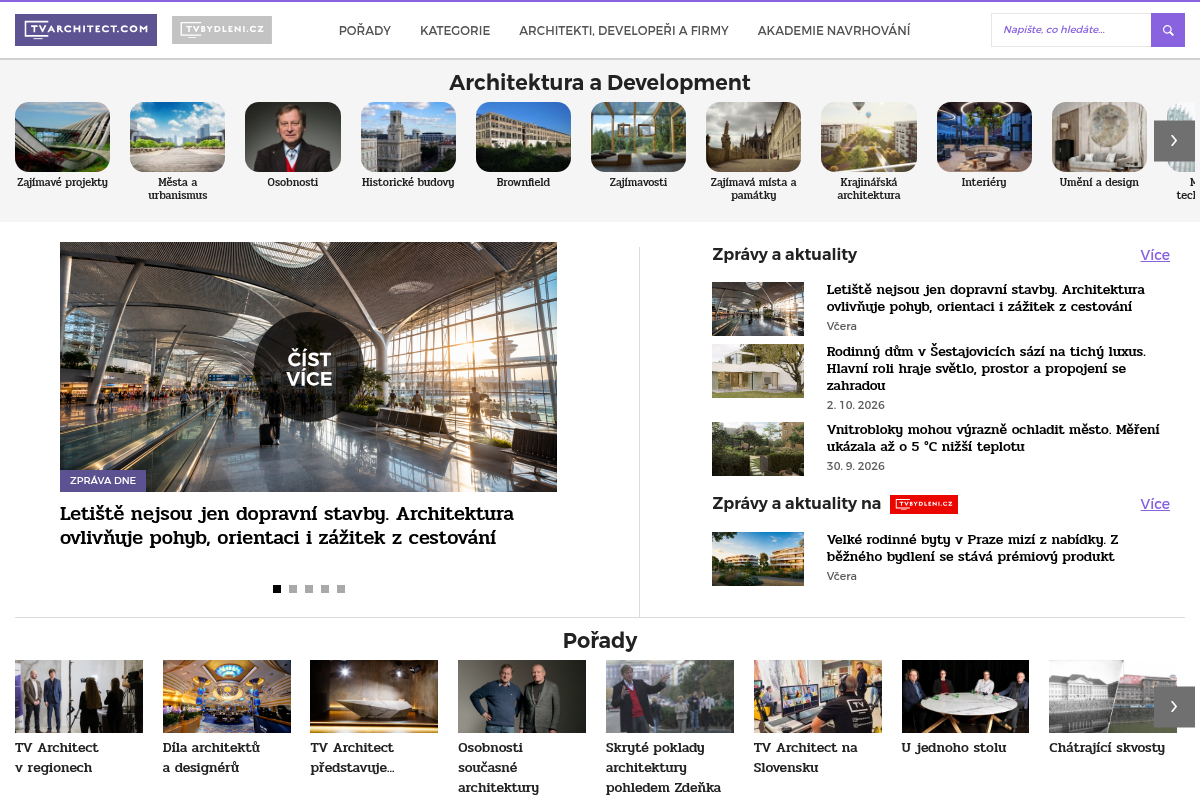Image resolution: width=1200 pixels, height=800 pixels.
Task: Click Více next to Zprávy a aktuality
Action: click(x=1155, y=255)
